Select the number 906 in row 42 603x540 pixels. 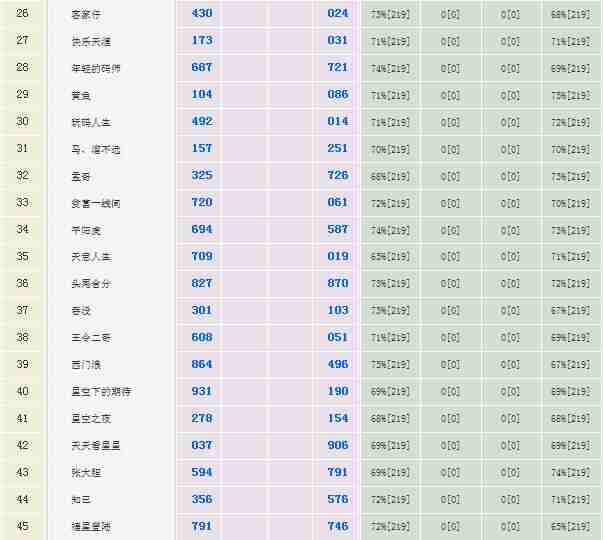[x=337, y=446]
